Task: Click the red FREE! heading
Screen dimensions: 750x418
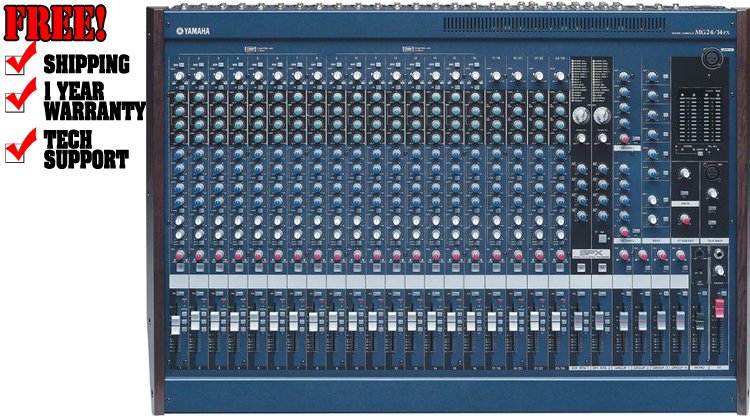Action: tap(55, 23)
